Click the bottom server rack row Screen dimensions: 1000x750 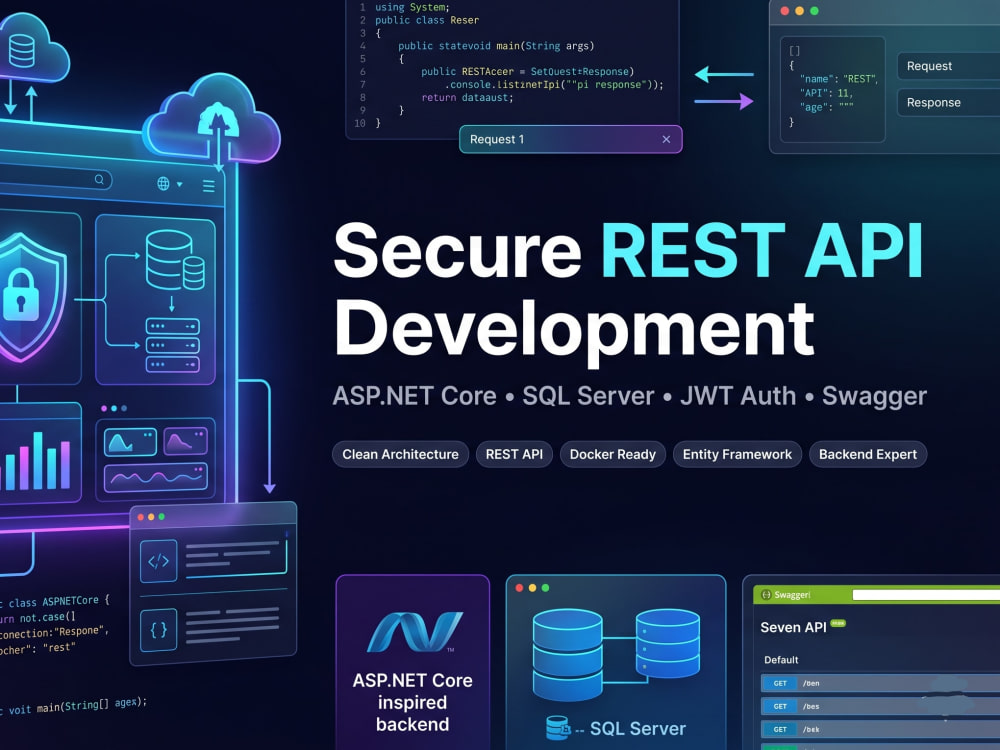(x=173, y=364)
